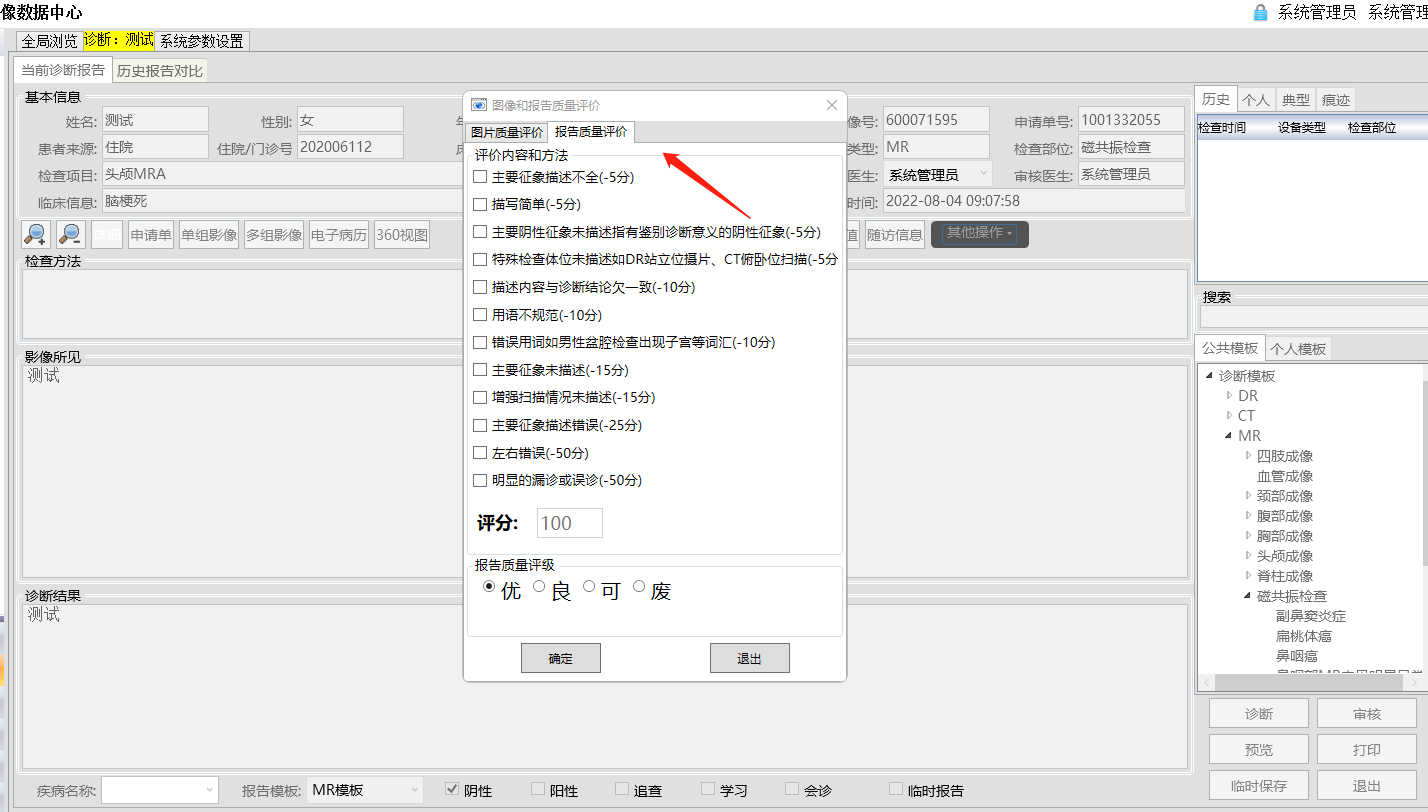Click the 临时保存 button
1428x812 pixels.
pos(1259,785)
